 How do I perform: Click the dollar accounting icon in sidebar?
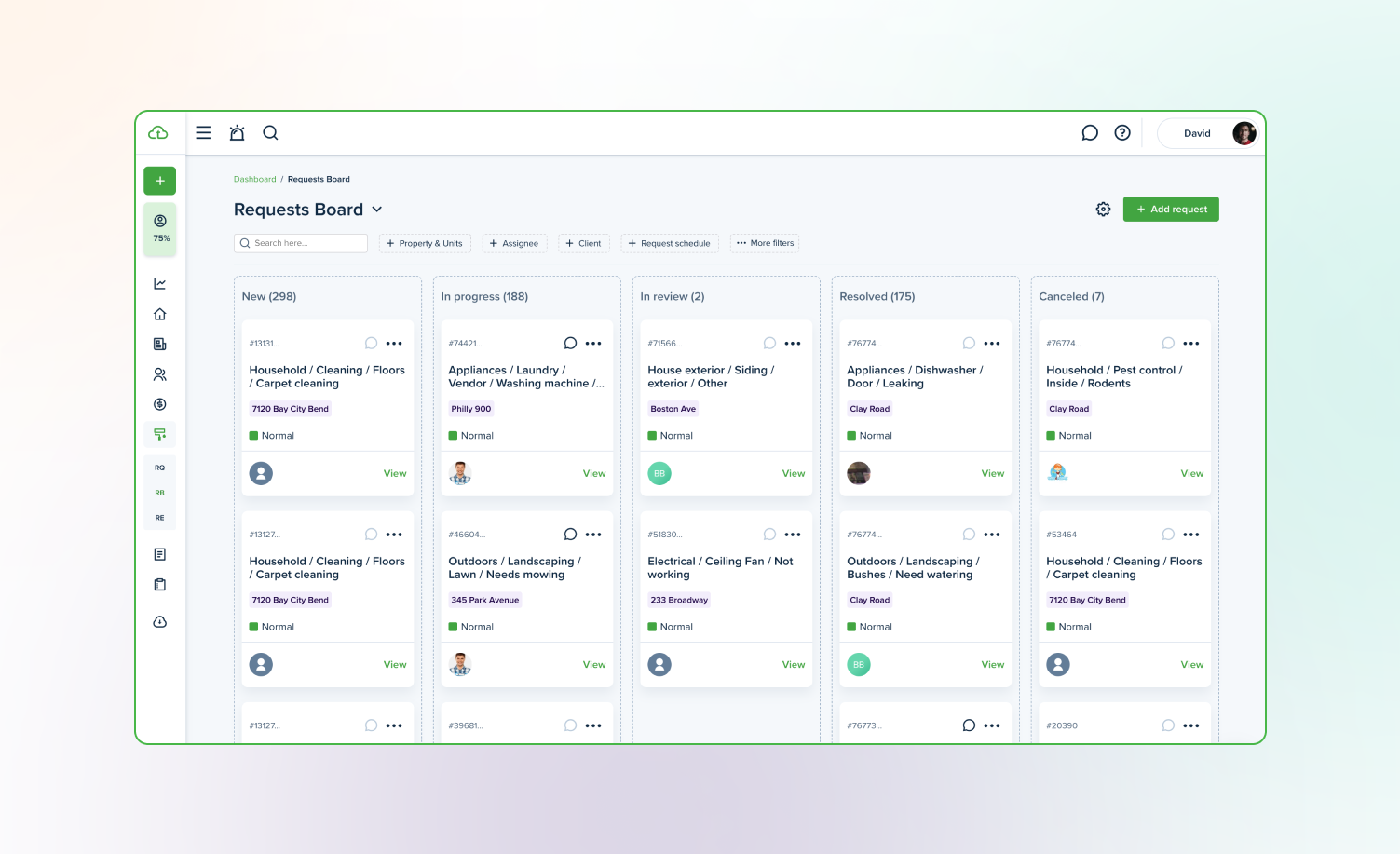click(x=160, y=404)
